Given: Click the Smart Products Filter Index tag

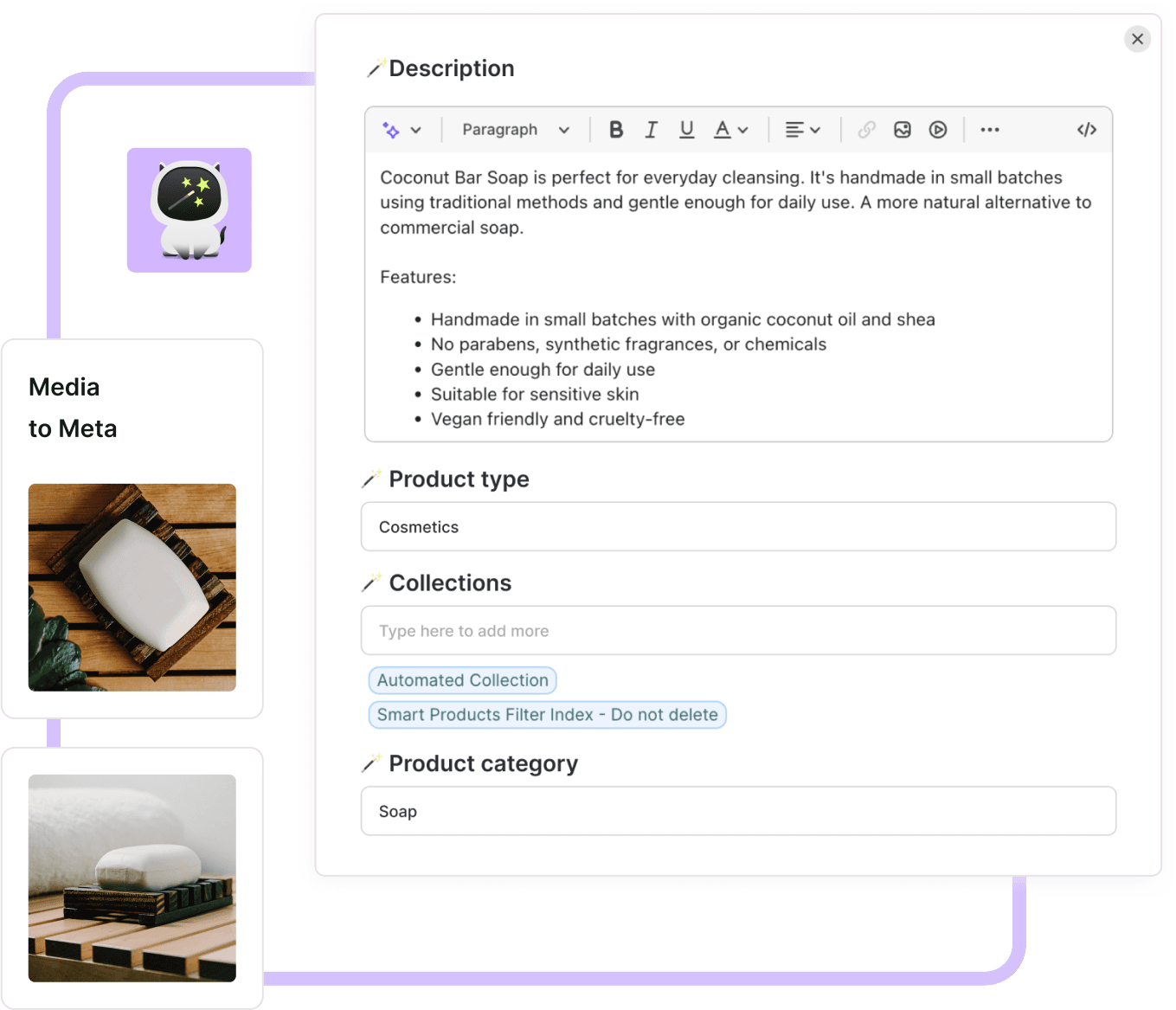Looking at the screenshot, I should (x=547, y=715).
